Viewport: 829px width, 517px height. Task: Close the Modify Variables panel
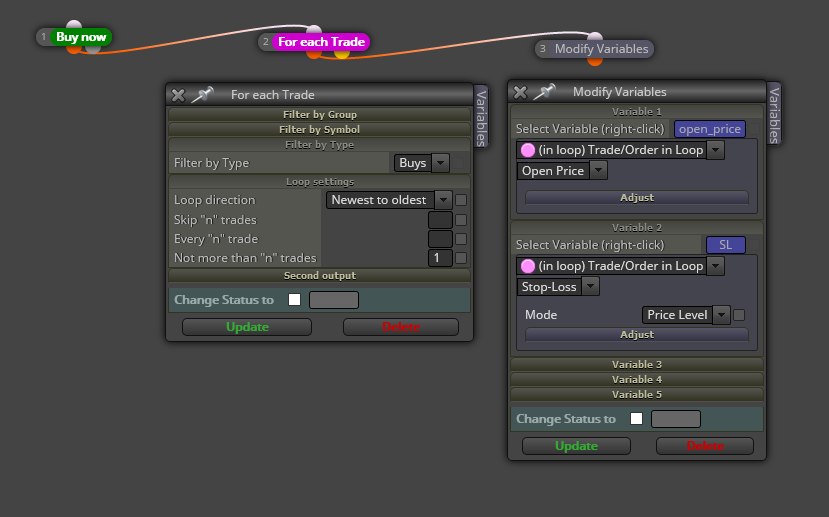[x=520, y=92]
